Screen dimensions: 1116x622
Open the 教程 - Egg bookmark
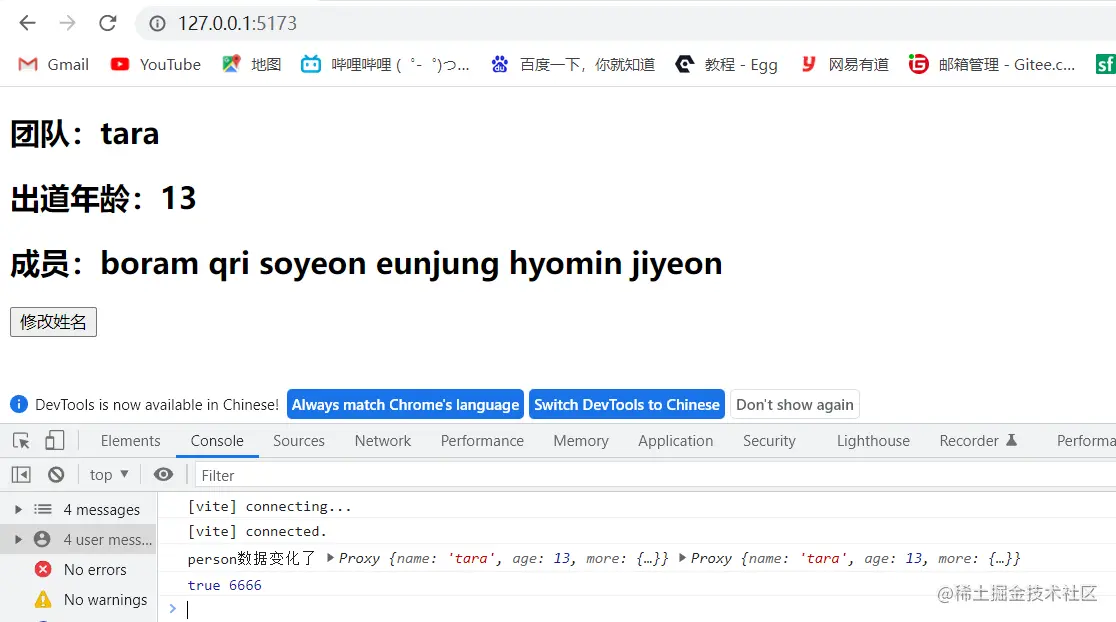click(x=726, y=65)
